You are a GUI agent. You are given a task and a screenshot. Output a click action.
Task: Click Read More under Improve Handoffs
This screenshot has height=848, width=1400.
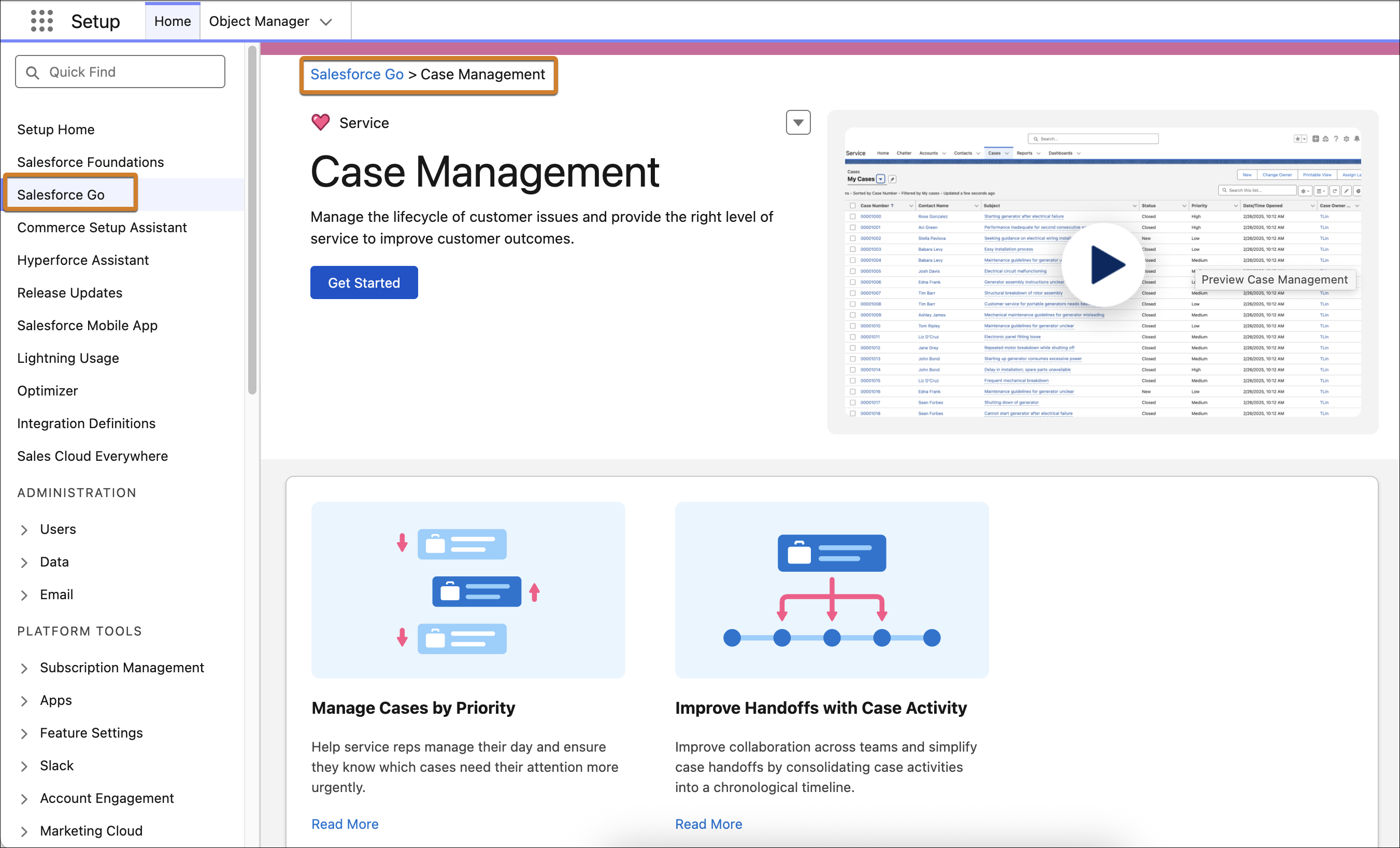coord(708,824)
